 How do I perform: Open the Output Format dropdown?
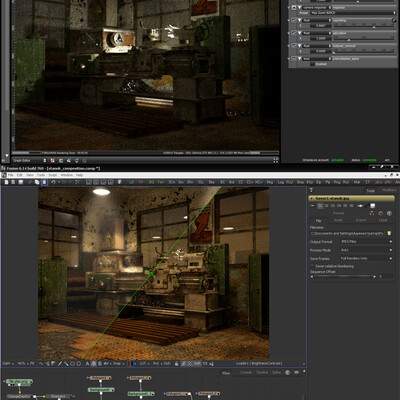[x=366, y=242]
